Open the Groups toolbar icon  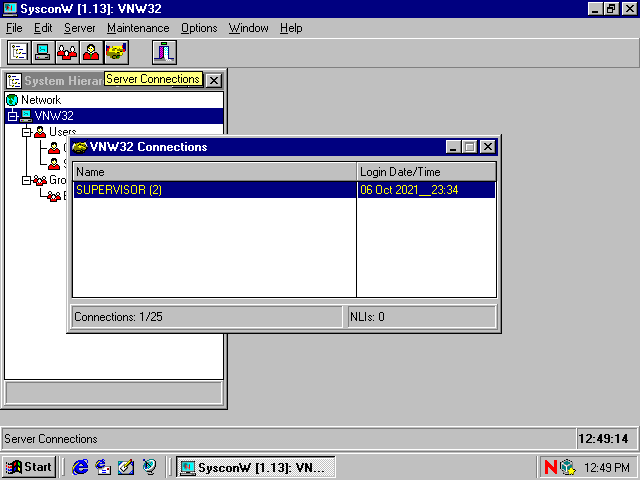pos(67,52)
